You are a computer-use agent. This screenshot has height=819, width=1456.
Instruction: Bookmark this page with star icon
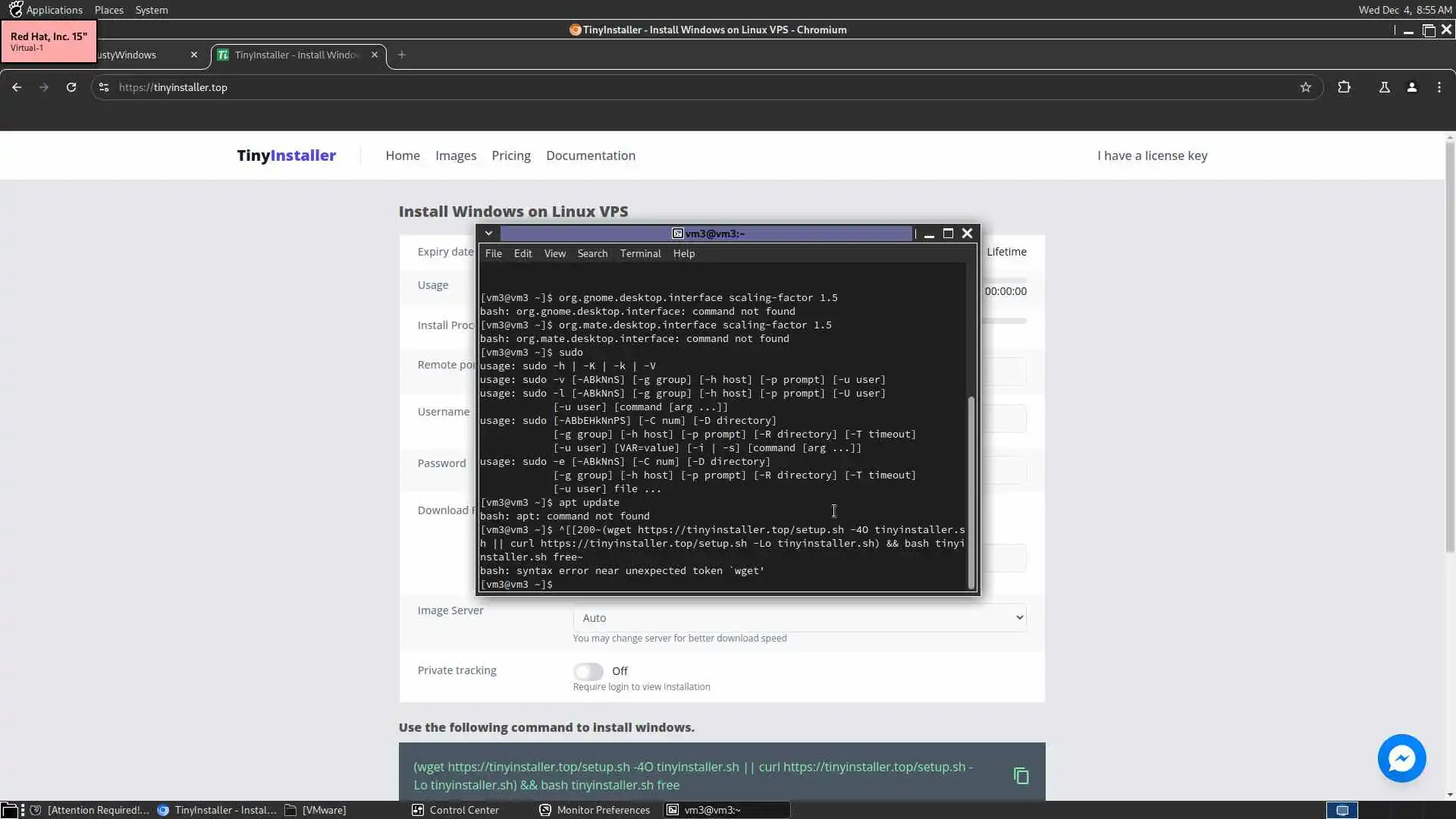pos(1305,87)
